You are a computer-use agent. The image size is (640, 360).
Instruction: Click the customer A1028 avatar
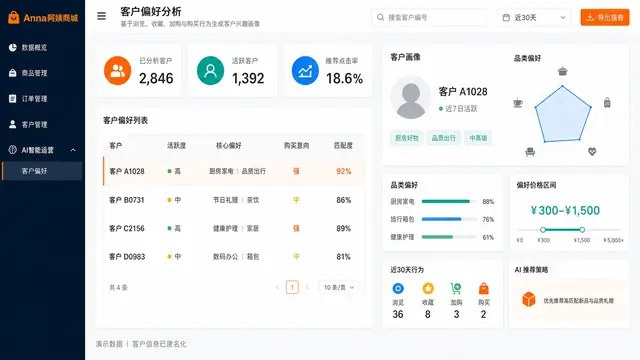coord(411,98)
